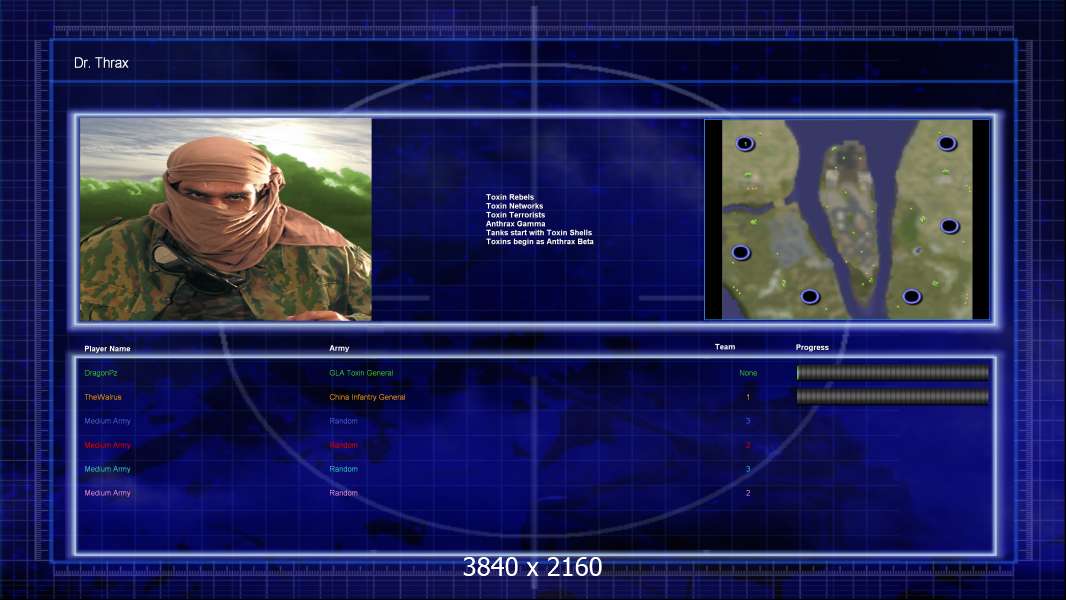This screenshot has width=1066, height=600.
Task: Click the 'Anthrax Gamma' bonus line
Action: (x=515, y=224)
